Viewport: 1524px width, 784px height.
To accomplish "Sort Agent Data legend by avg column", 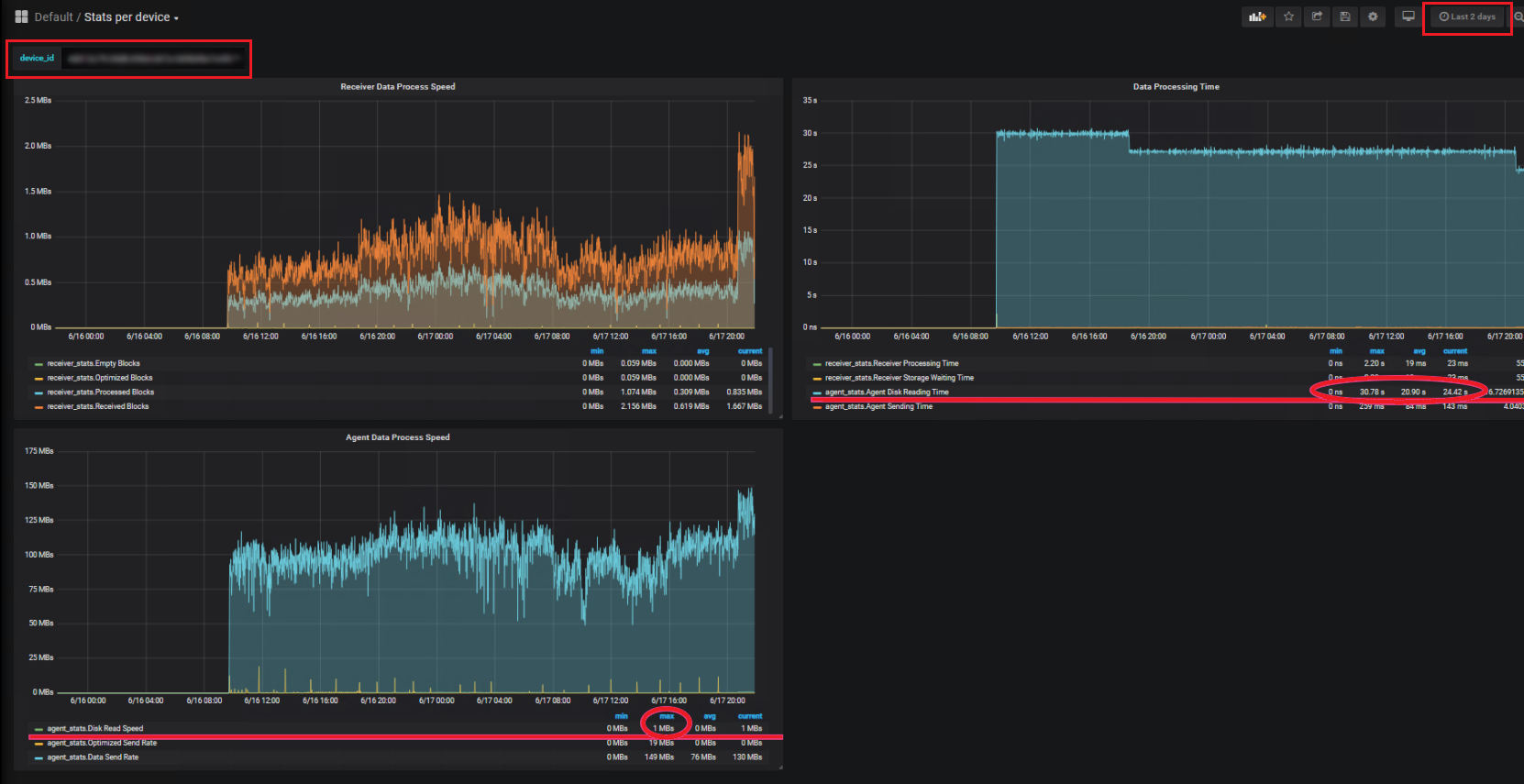I will (x=709, y=716).
